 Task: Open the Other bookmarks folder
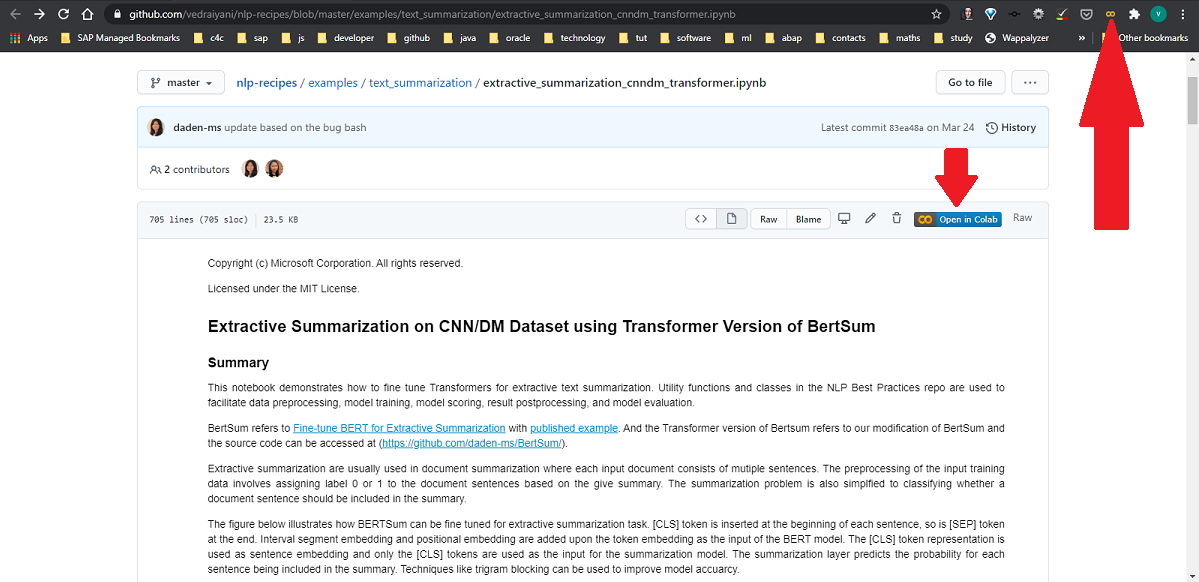point(1145,37)
